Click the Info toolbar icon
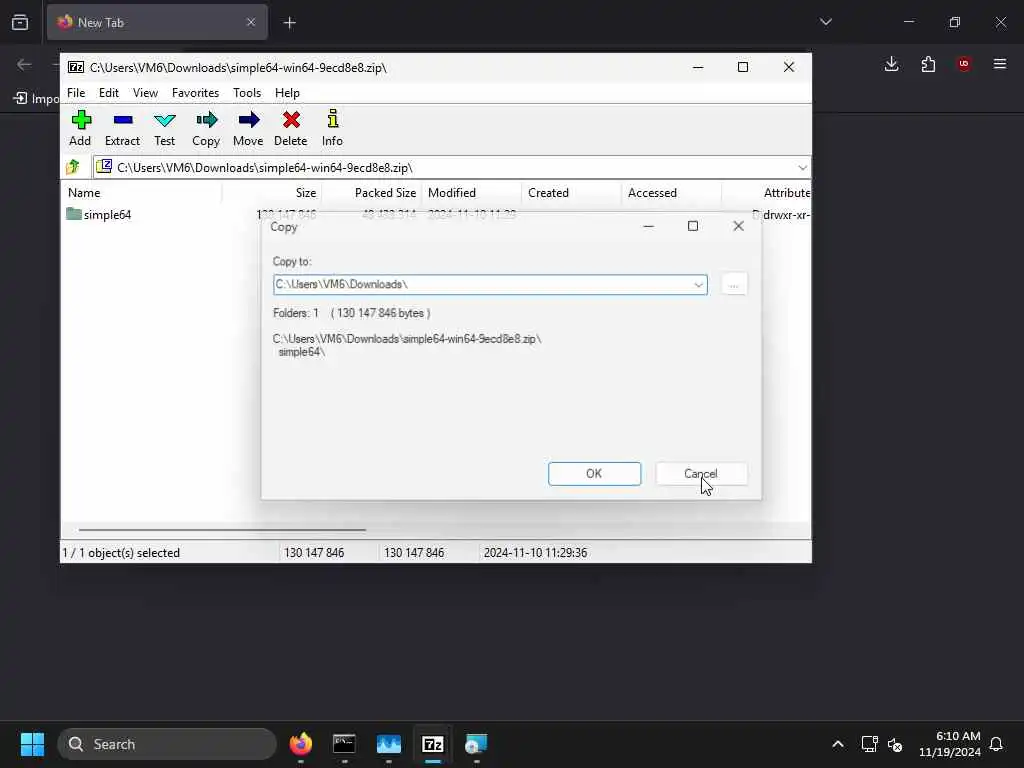The image size is (1024, 768). 332,119
